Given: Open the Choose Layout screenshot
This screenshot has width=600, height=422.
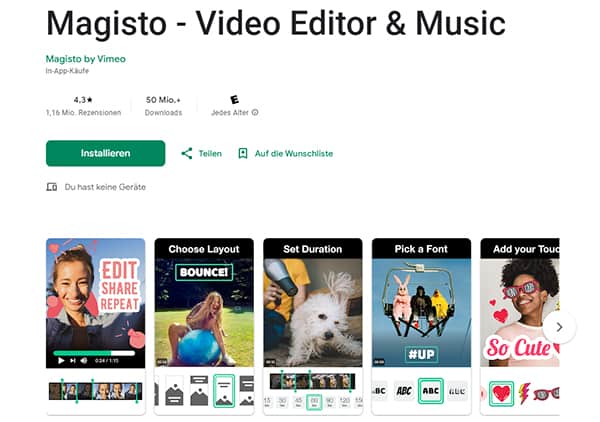Looking at the screenshot, I should [204, 326].
